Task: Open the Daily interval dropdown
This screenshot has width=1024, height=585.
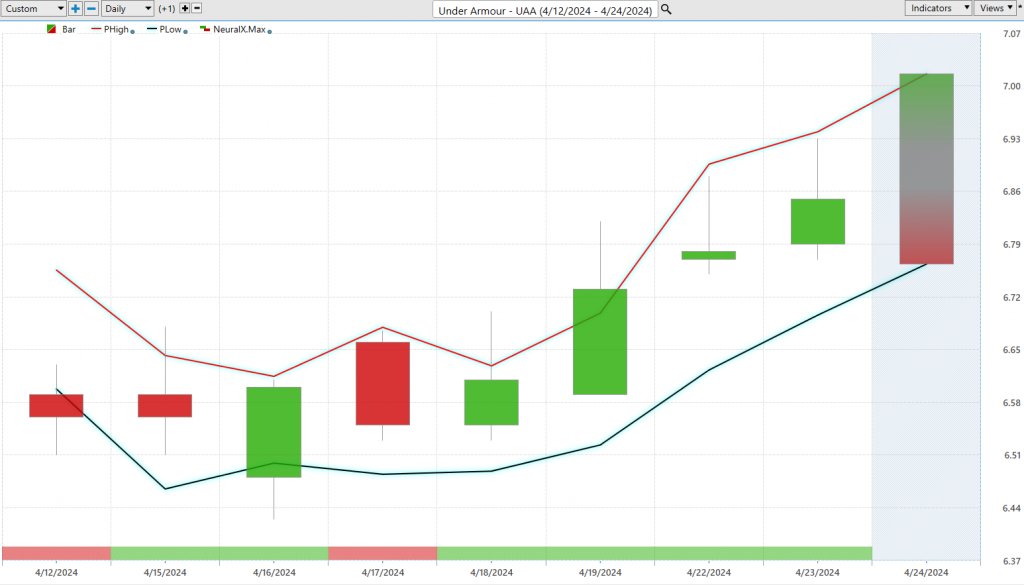Action: coord(127,8)
